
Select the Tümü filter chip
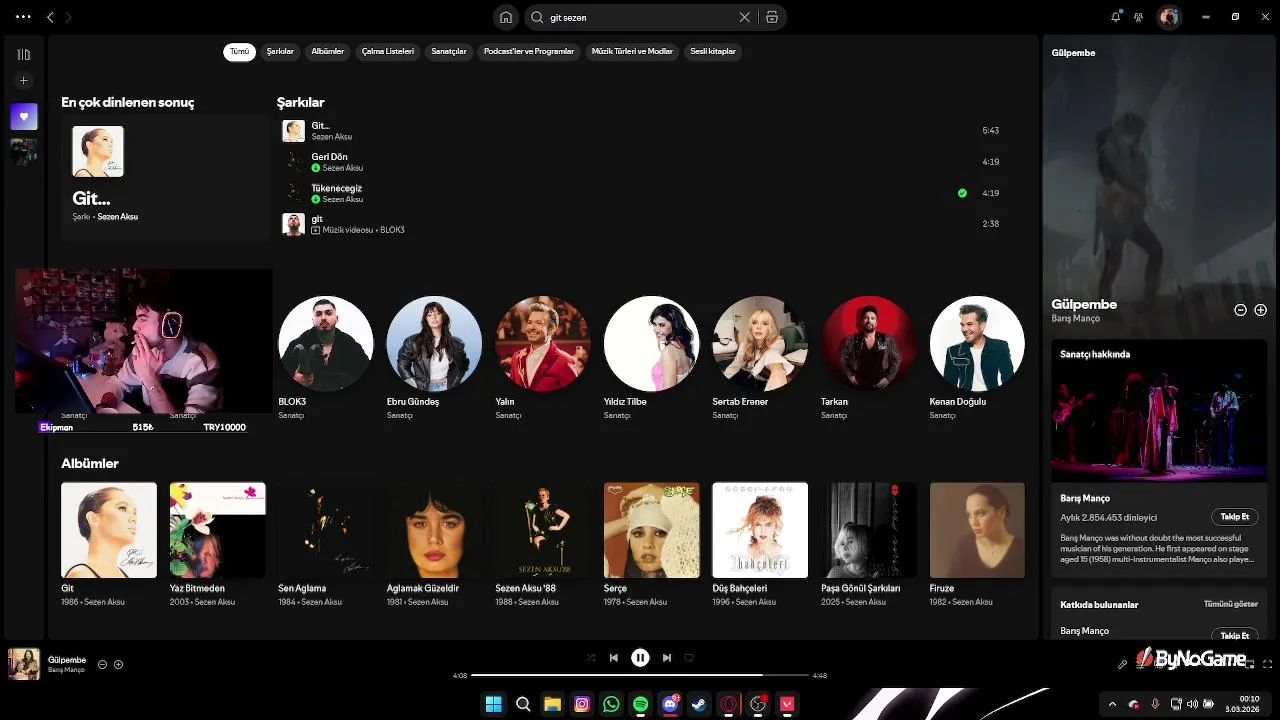click(x=239, y=51)
